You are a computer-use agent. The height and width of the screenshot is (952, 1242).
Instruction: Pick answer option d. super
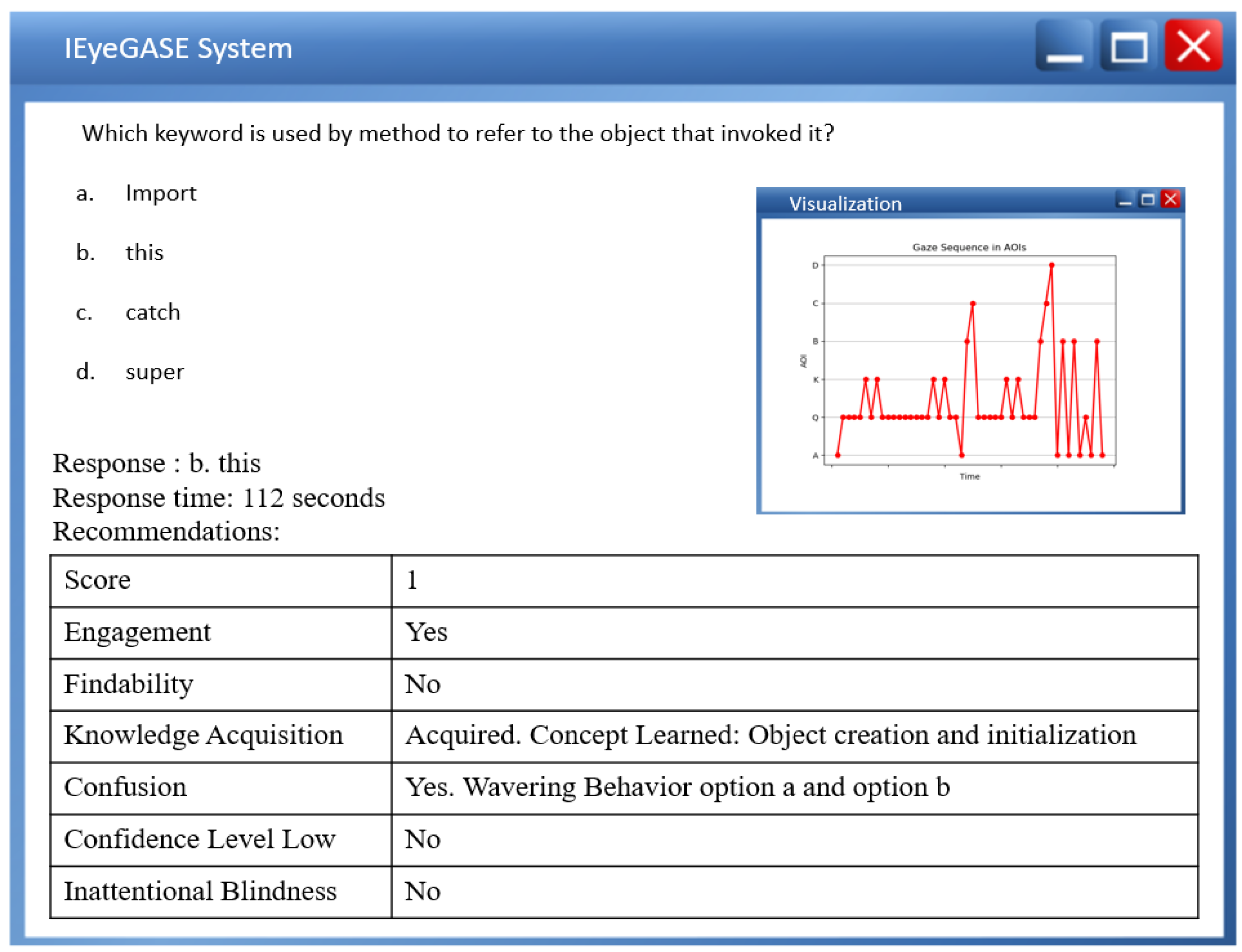click(x=154, y=372)
